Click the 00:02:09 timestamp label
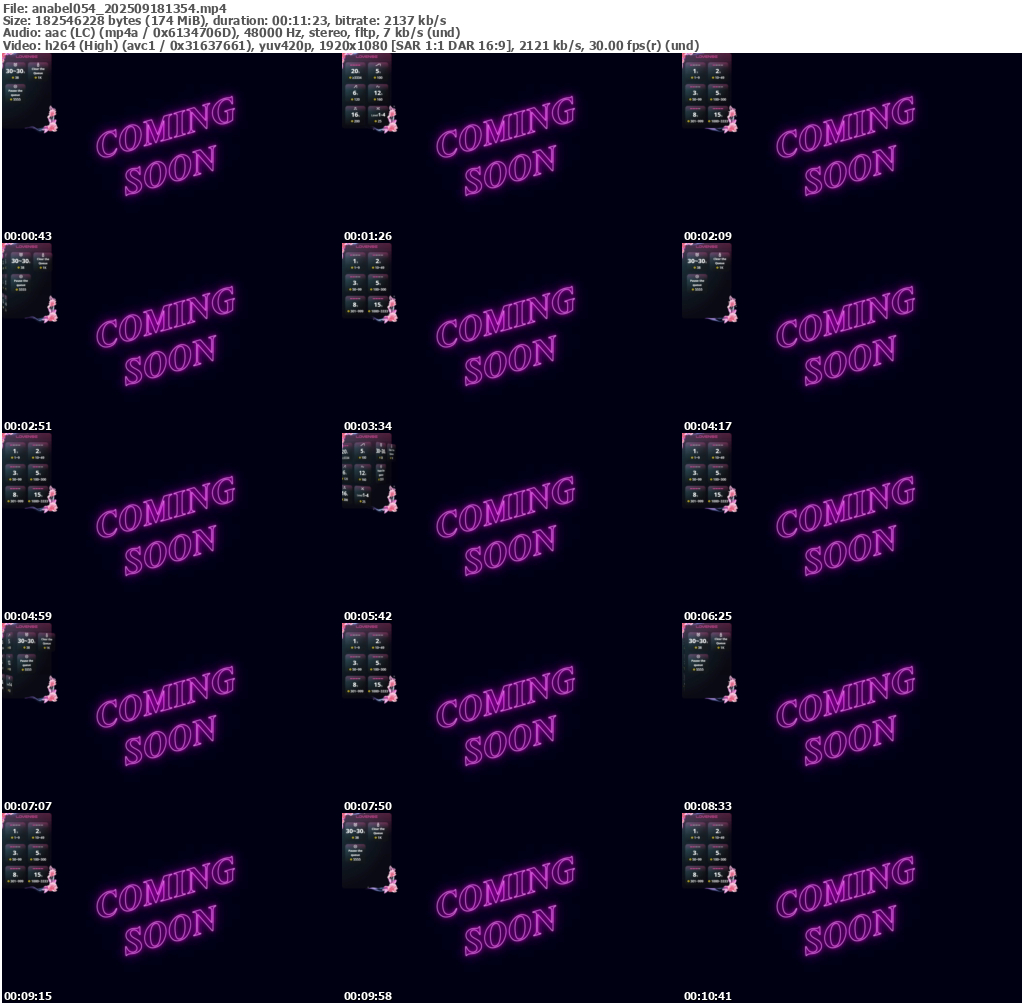This screenshot has height=1003, width=1024. [708, 236]
